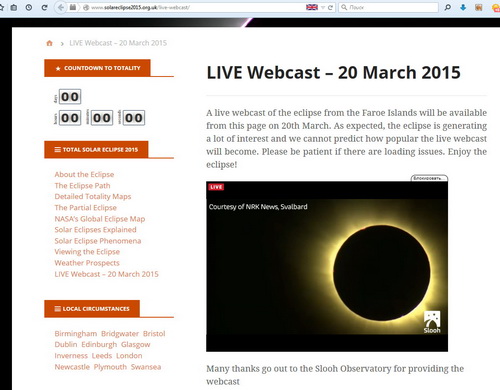500x390 pixels.
Task: Open the downloads arrow icon
Action: tap(463, 7)
